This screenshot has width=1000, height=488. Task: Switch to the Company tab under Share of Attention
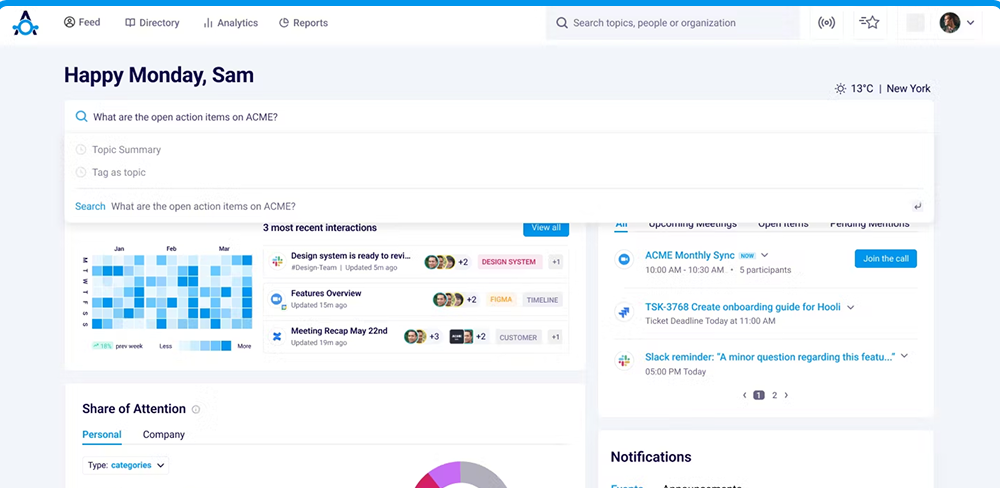(164, 435)
